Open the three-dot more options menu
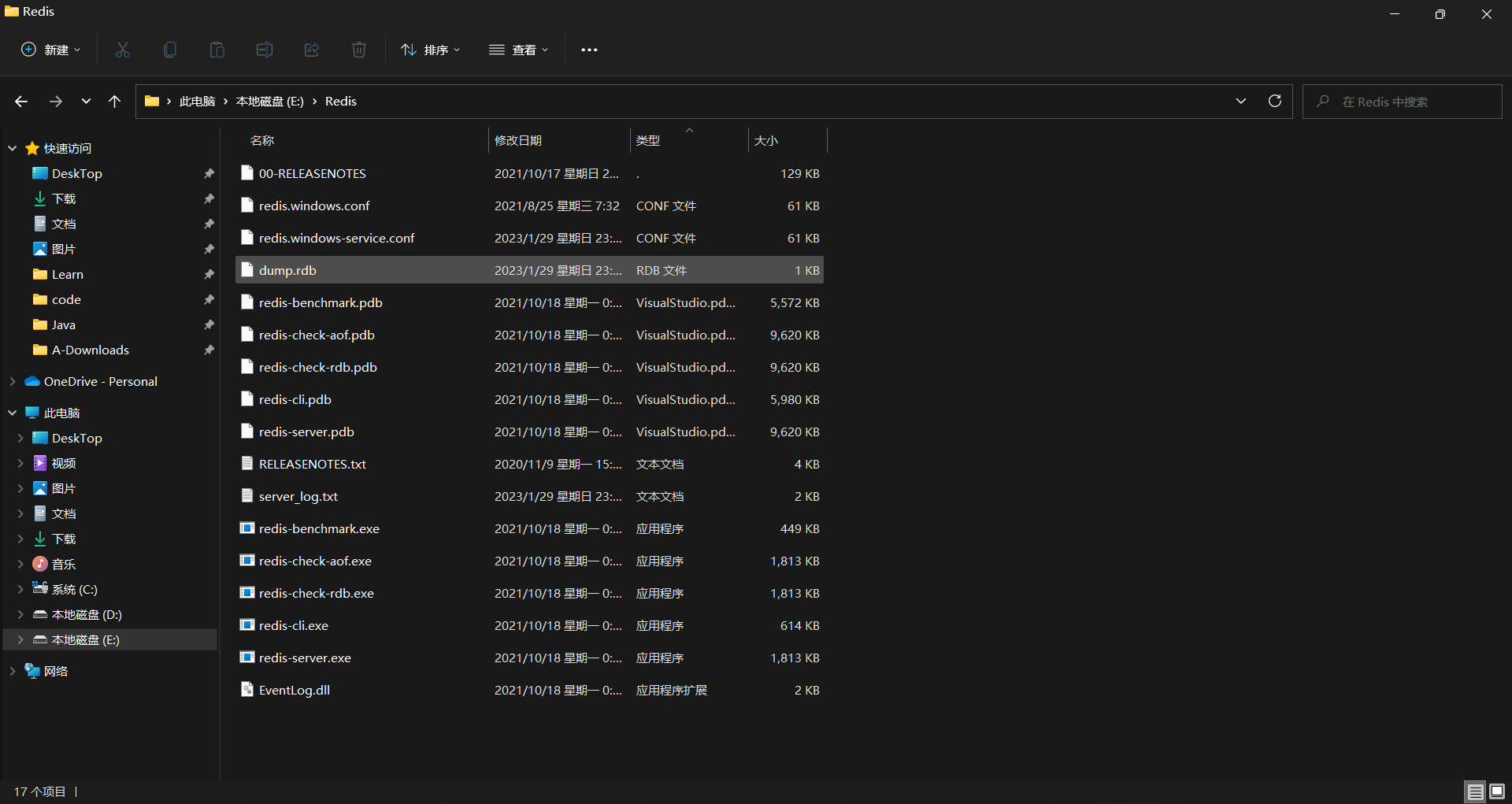1512x804 pixels. (589, 50)
